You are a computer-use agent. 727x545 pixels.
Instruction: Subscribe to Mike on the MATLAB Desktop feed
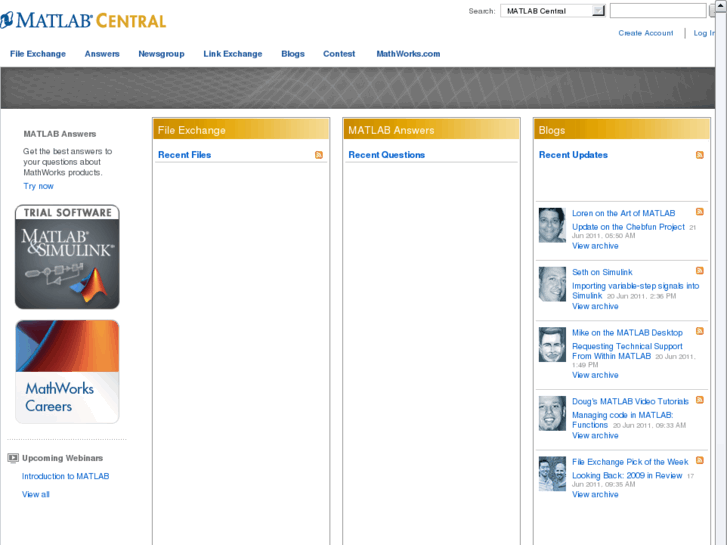coord(700,331)
